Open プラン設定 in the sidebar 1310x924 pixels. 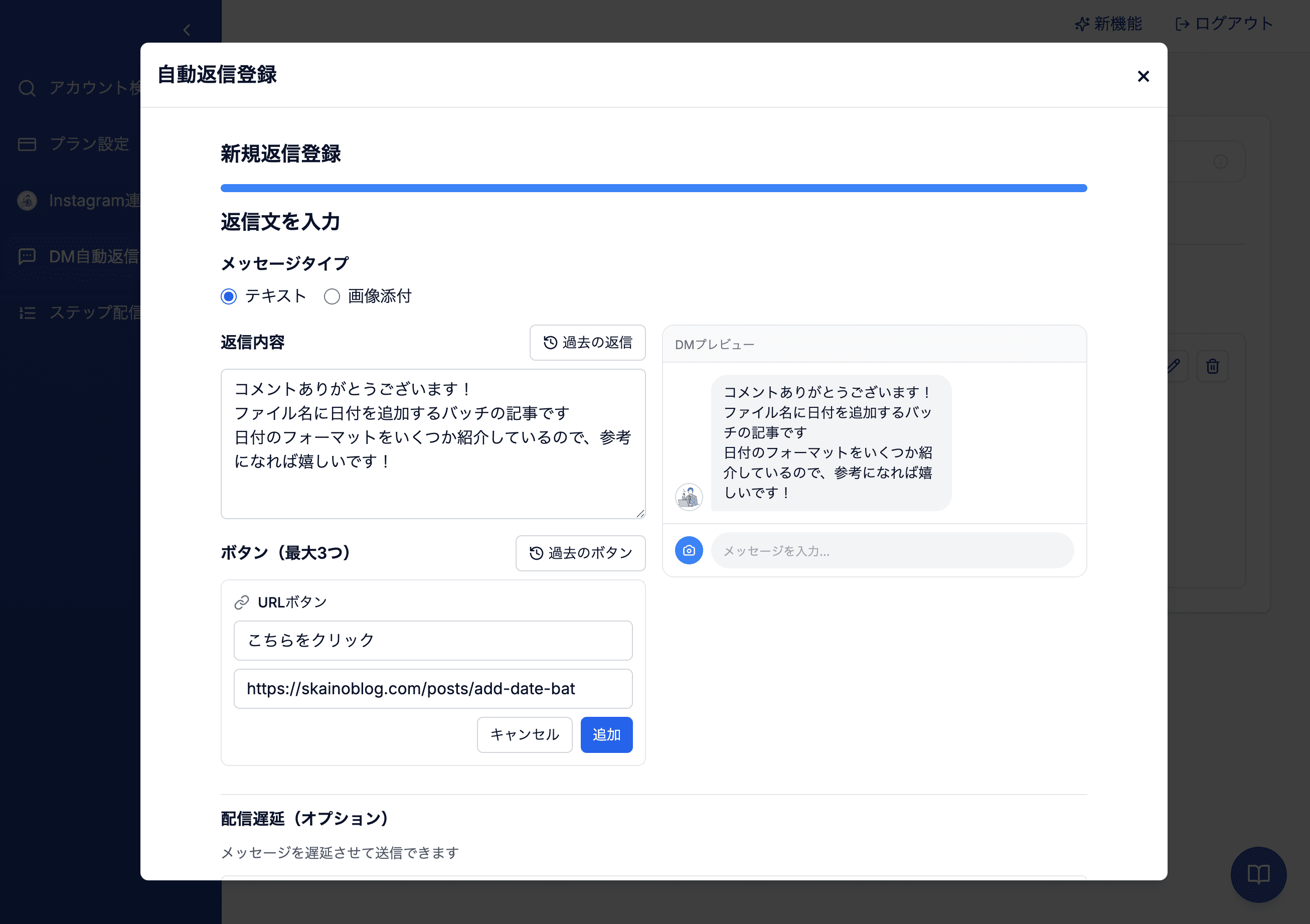74,144
